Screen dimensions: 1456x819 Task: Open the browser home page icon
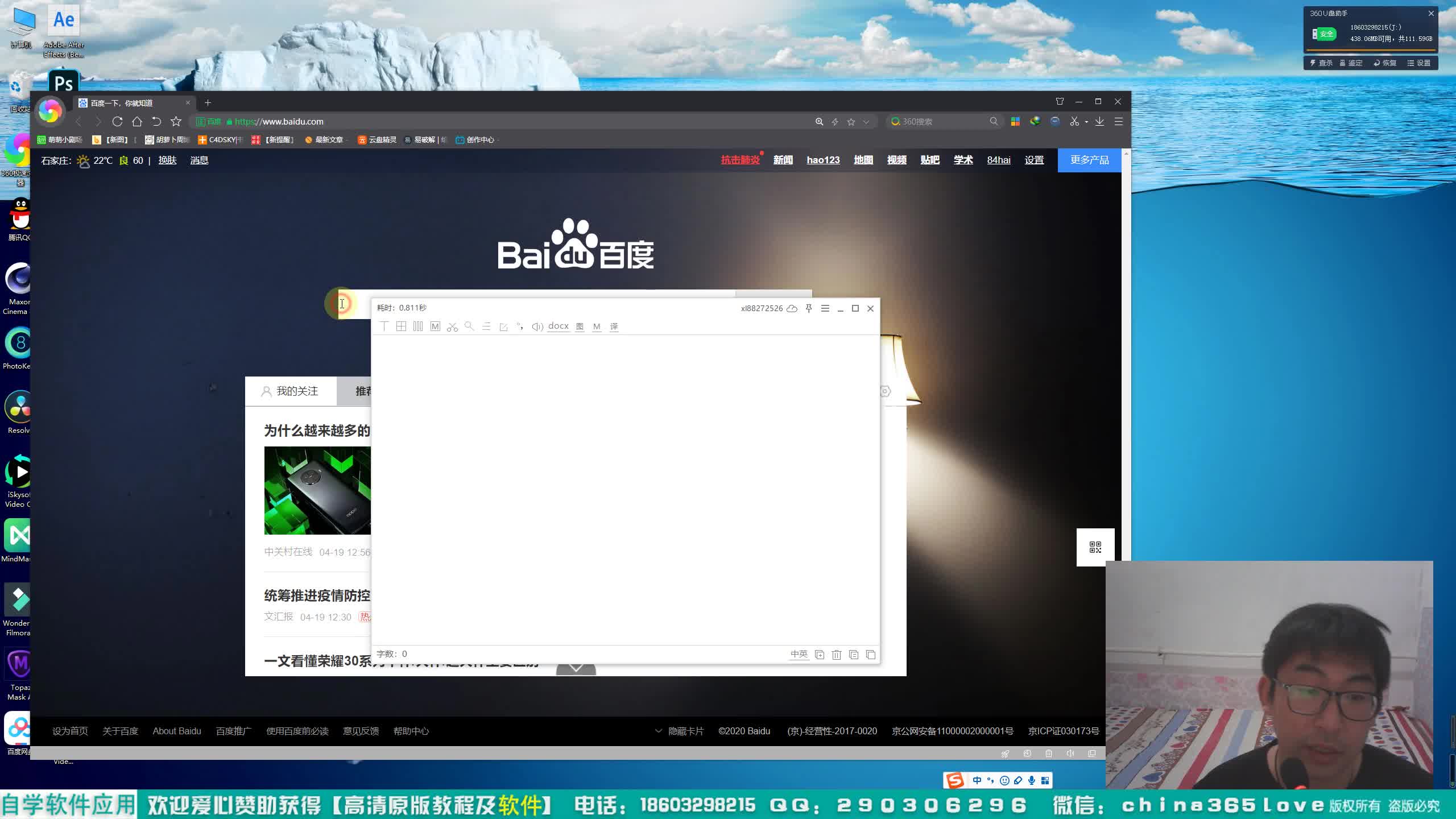(x=137, y=122)
